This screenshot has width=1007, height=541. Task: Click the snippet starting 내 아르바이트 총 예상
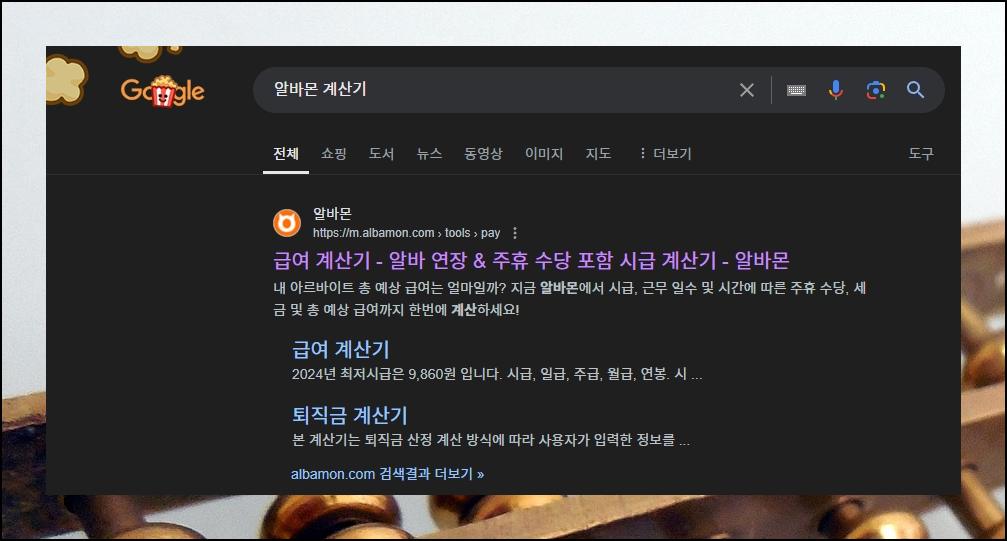pyautogui.click(x=570, y=299)
